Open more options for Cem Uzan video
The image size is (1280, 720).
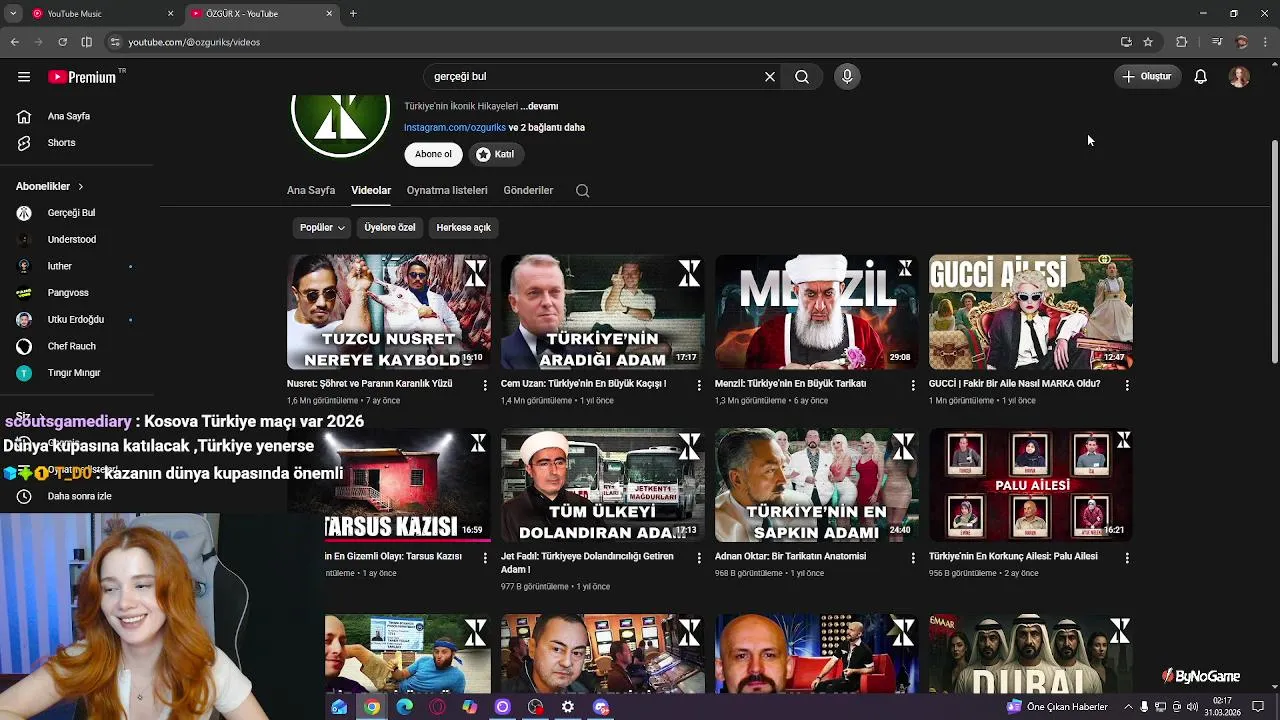pos(699,385)
